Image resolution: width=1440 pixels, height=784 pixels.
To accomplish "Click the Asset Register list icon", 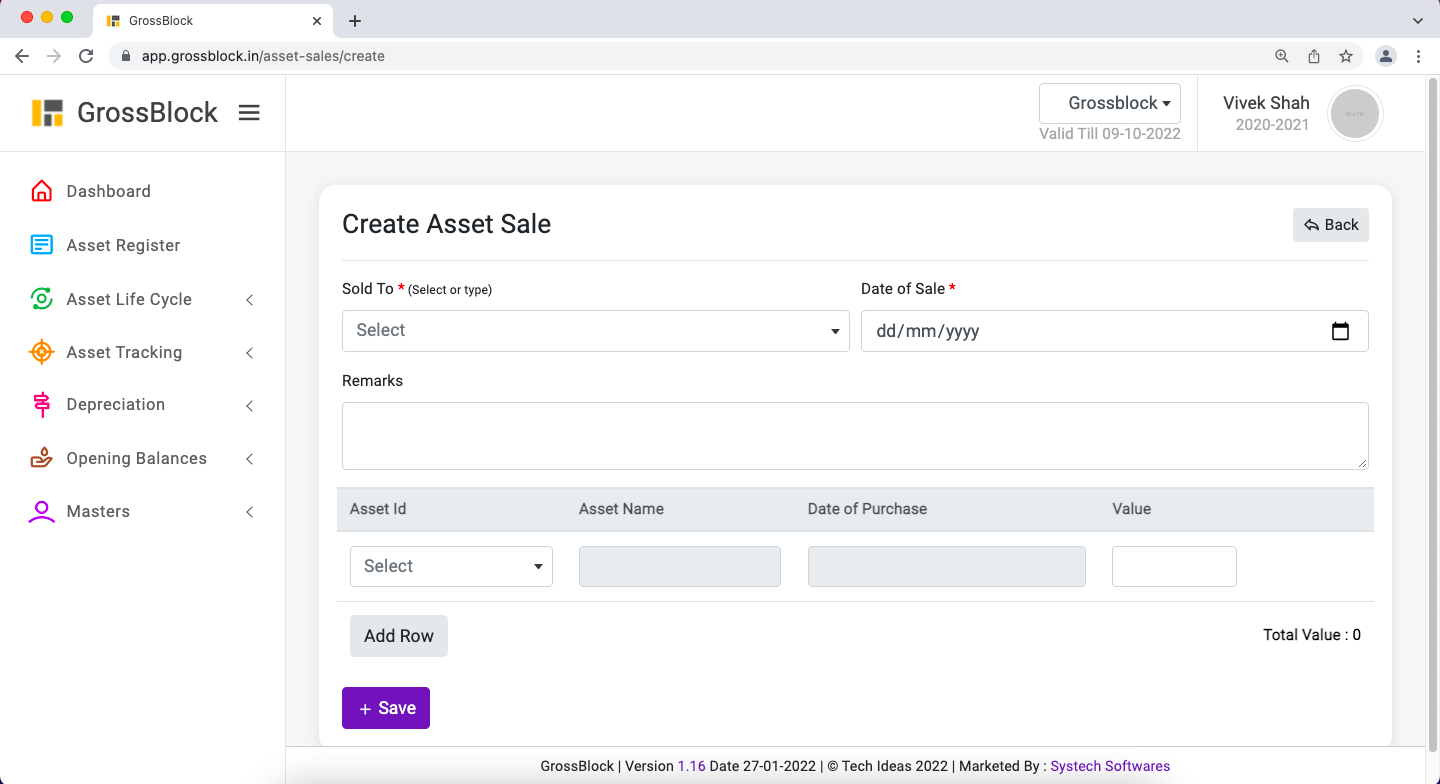I will click(41, 245).
